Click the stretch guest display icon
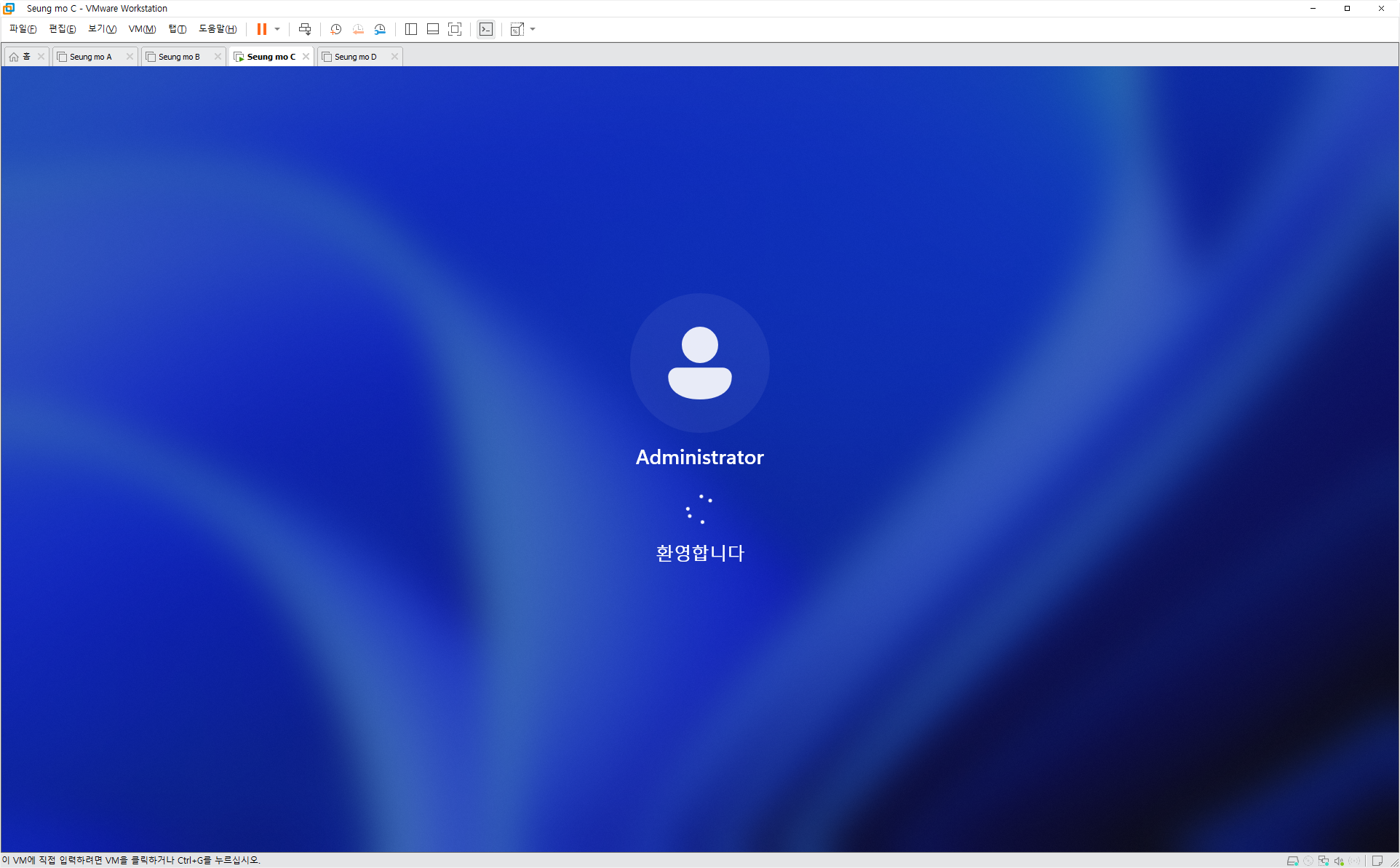 517,29
